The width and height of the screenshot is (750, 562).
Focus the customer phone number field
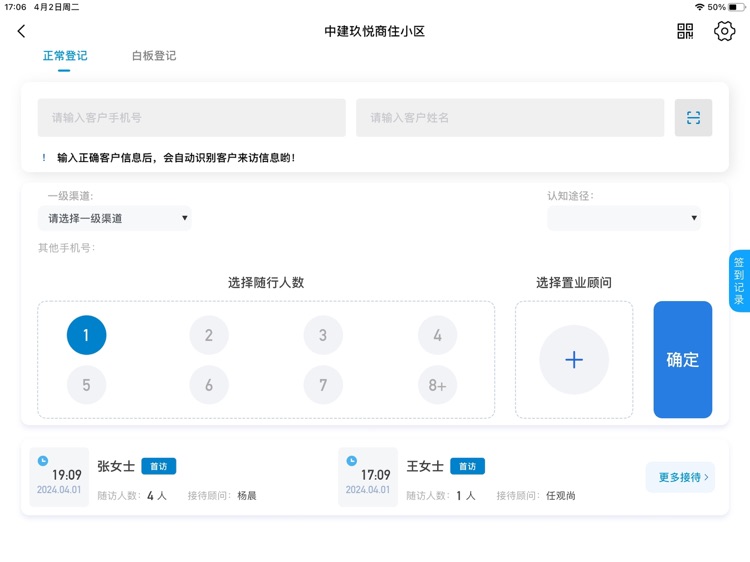192,118
